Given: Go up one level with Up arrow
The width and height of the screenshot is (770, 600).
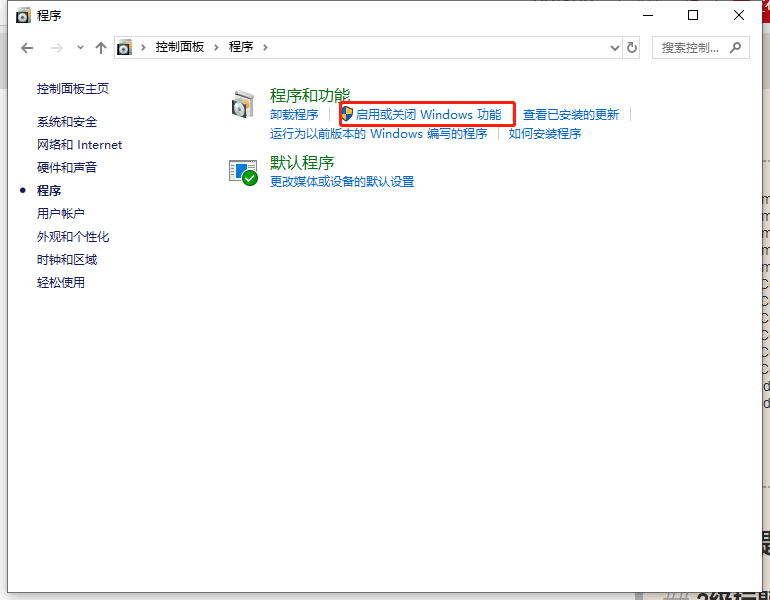Looking at the screenshot, I should tap(101, 48).
